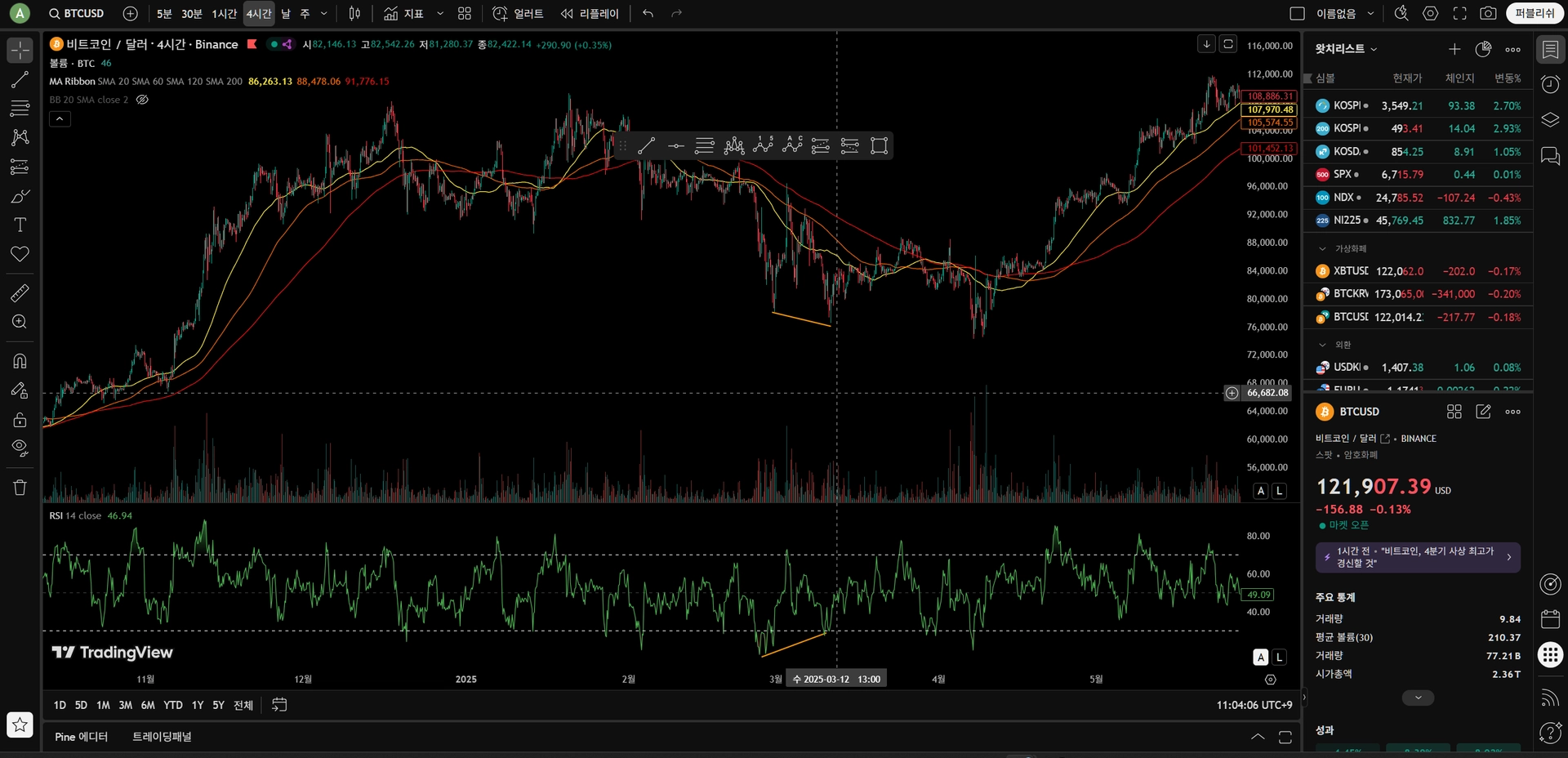Select Elliott 1-5 wave tool in floating toolbar
The width and height of the screenshot is (1568, 758).
pyautogui.click(x=763, y=146)
